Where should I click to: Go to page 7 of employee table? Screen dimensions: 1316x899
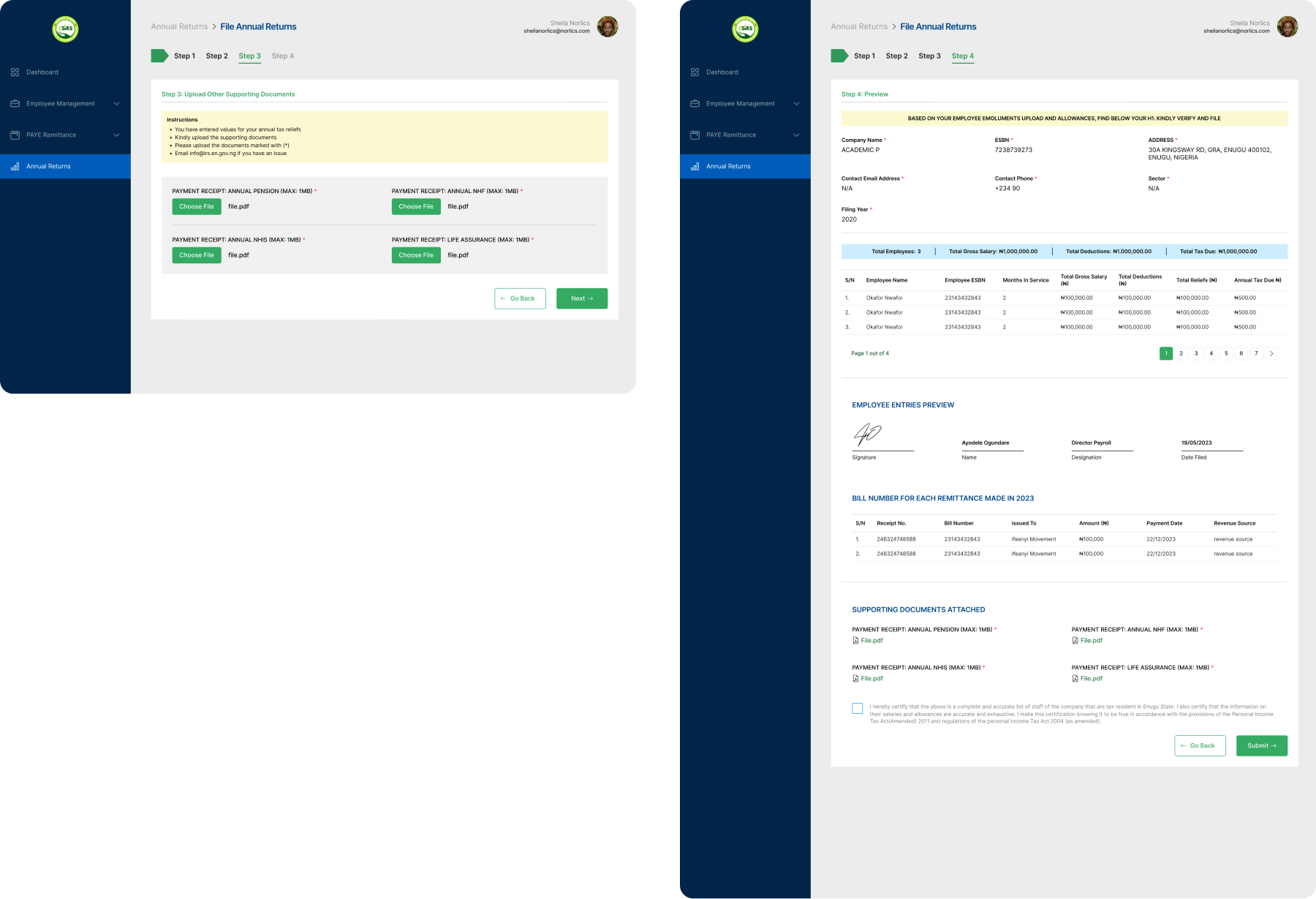(1256, 353)
